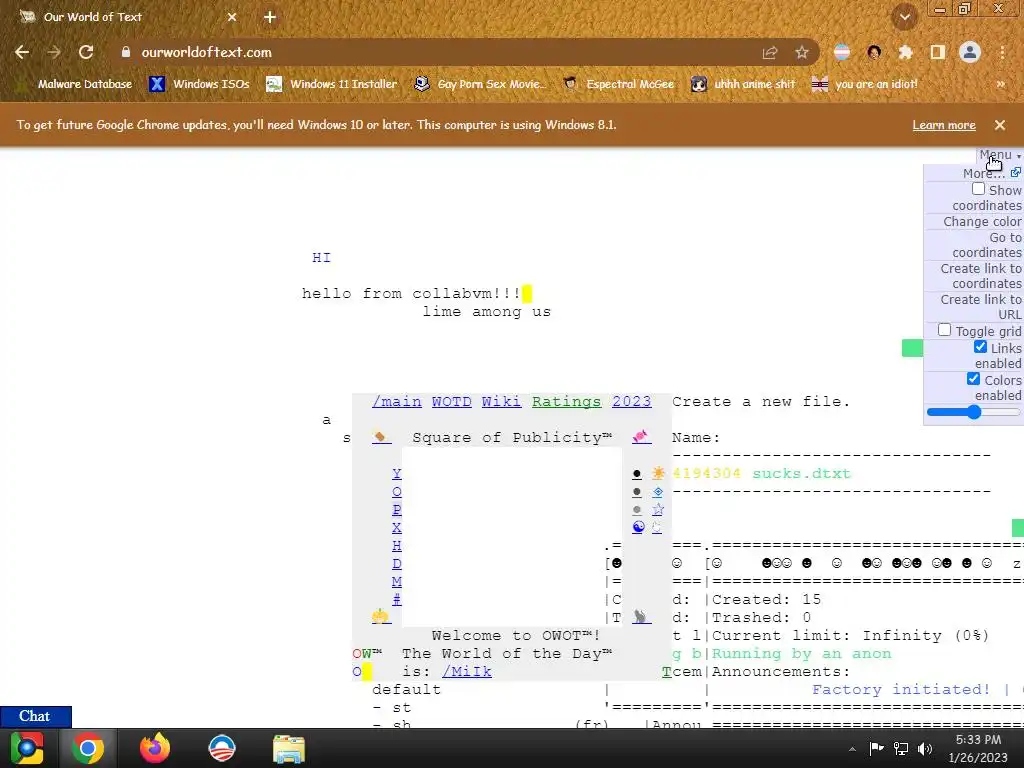
Task: Open the Extensions puzzle icon
Action: click(905, 52)
